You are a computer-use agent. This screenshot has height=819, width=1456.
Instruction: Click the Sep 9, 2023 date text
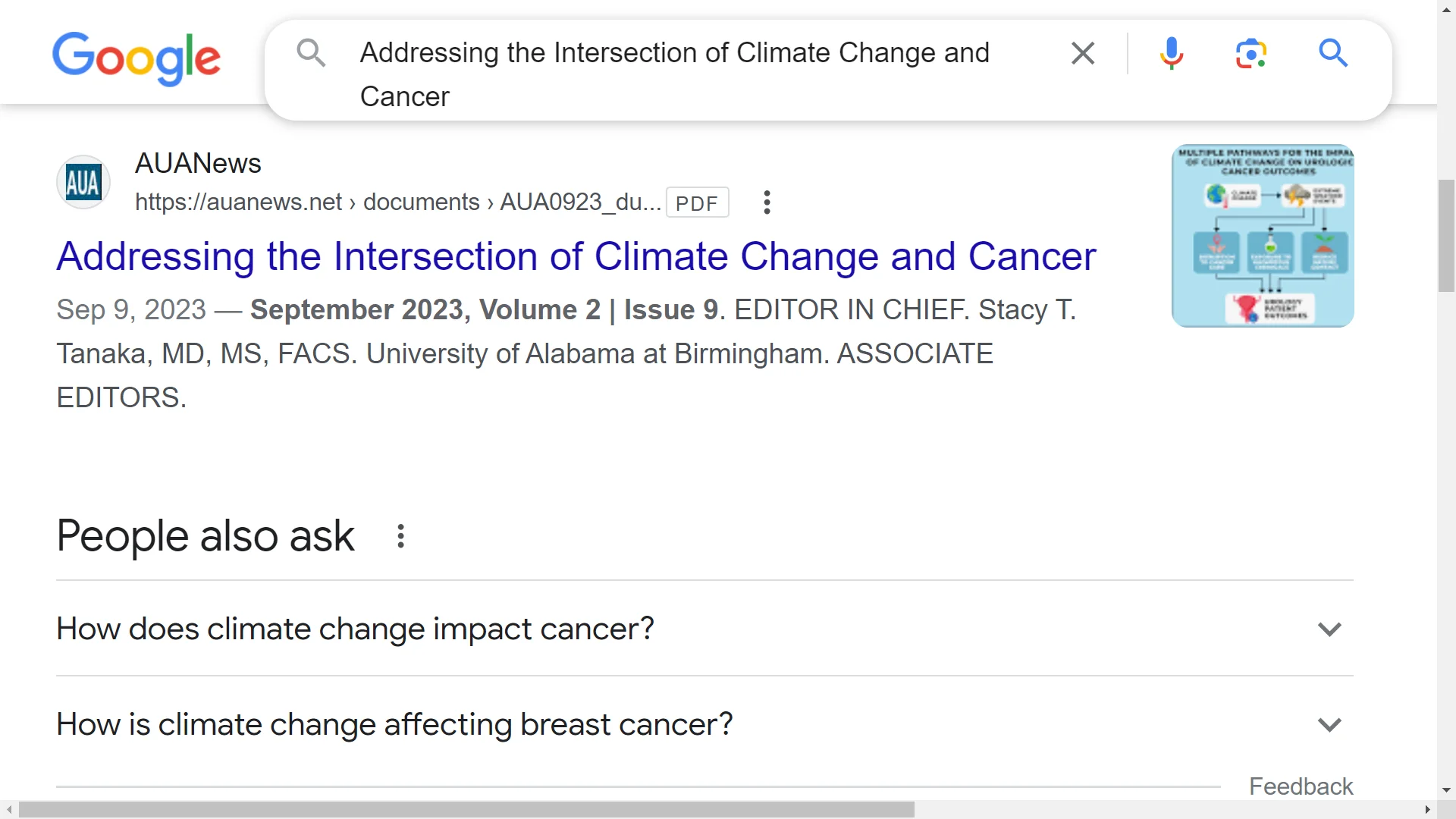coord(131,309)
